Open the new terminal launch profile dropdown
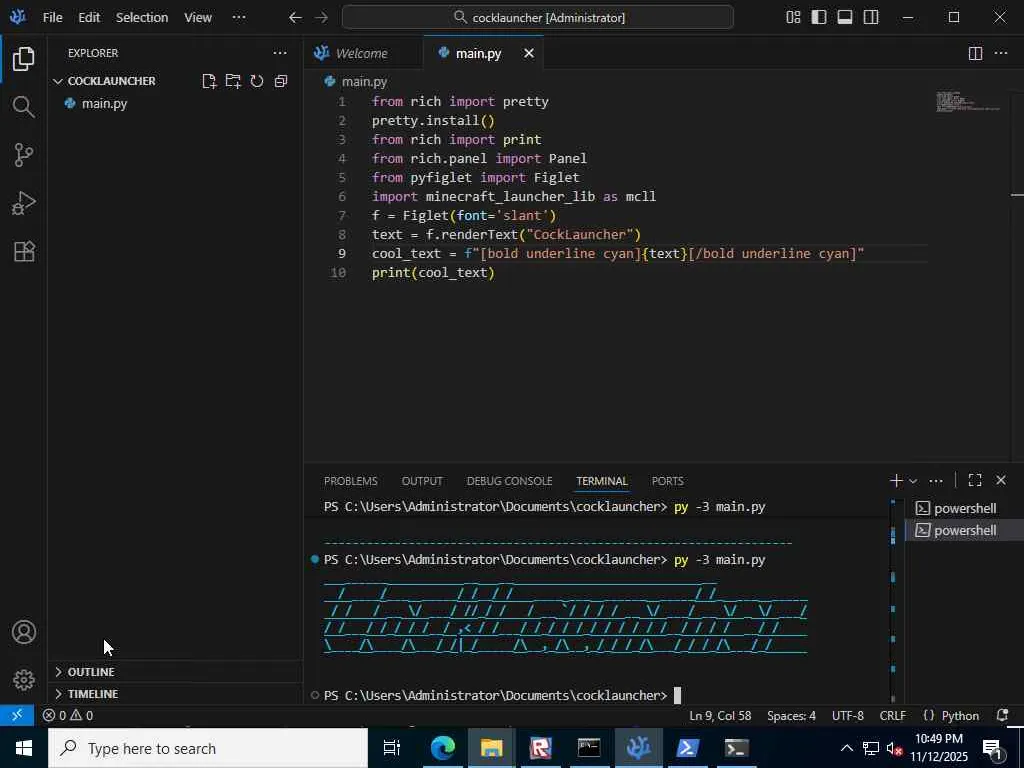1024x768 pixels. coord(913,481)
